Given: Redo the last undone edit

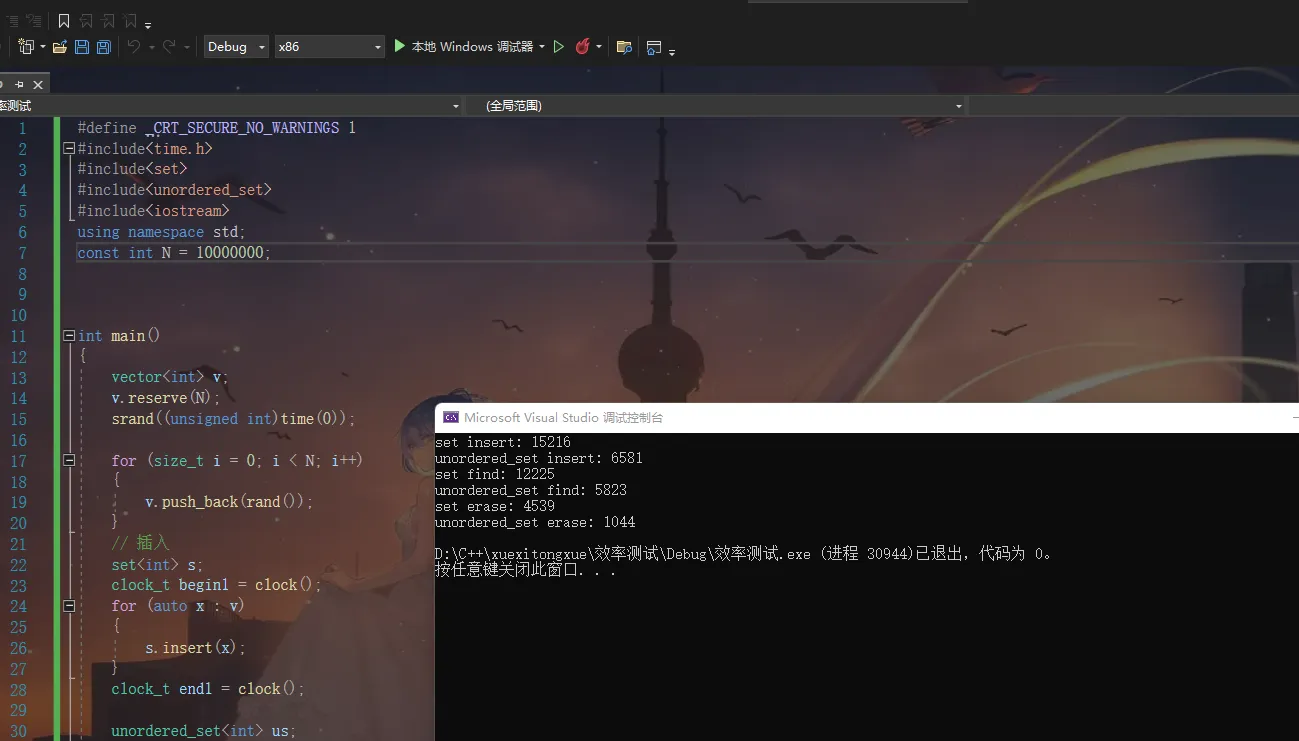Looking at the screenshot, I should [169, 47].
